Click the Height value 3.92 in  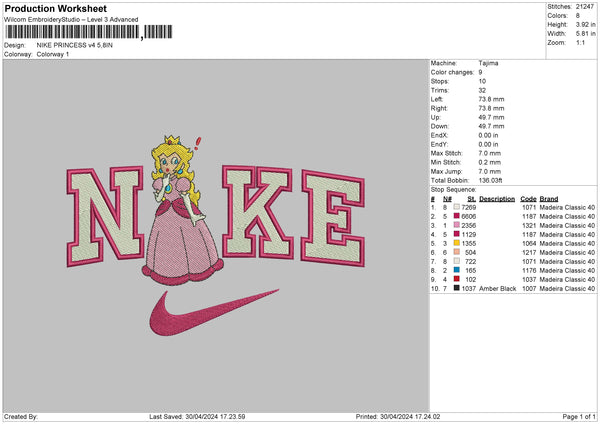point(585,24)
